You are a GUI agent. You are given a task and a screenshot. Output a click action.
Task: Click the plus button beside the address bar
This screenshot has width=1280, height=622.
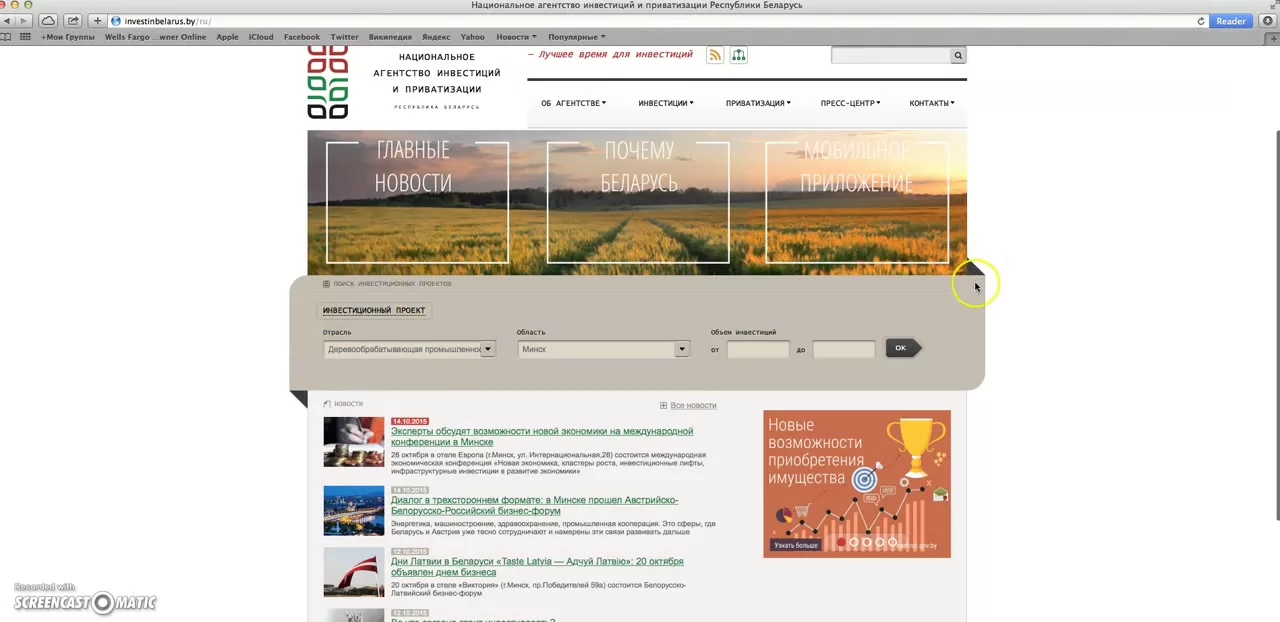[x=97, y=21]
